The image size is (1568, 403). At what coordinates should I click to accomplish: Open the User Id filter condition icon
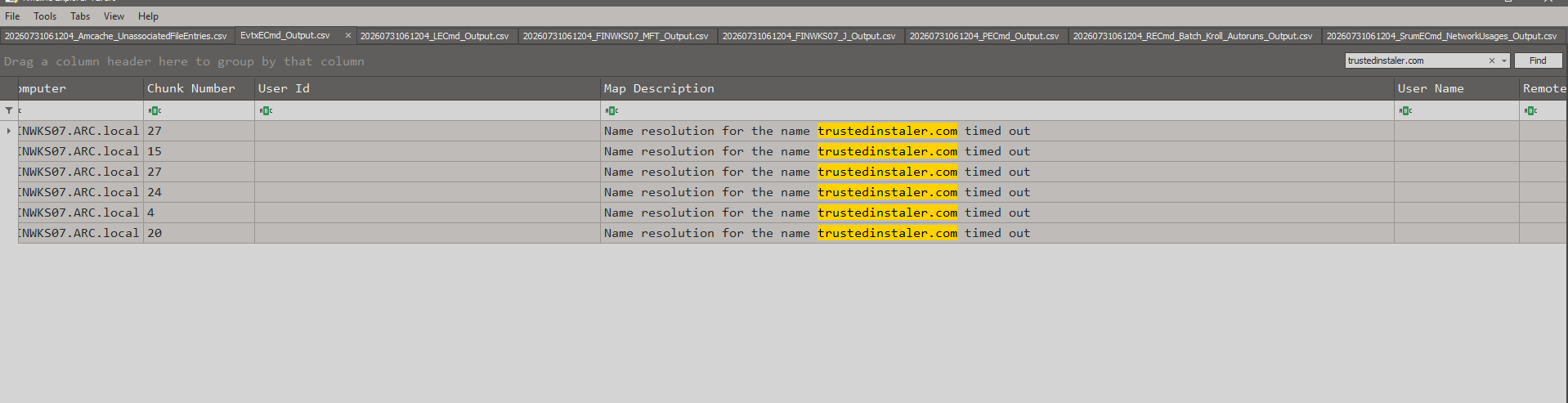[x=266, y=110]
